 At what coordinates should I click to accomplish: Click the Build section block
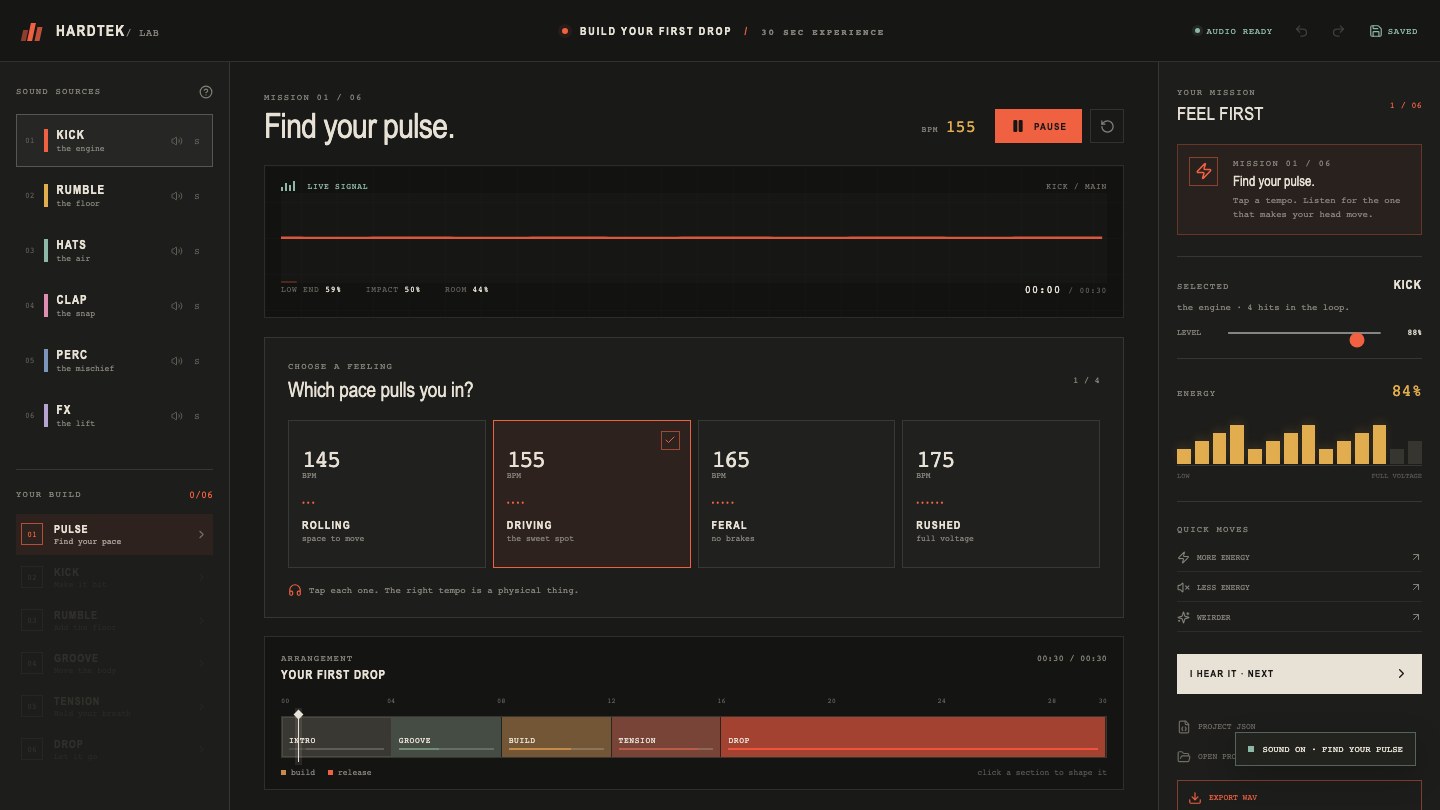(x=556, y=737)
